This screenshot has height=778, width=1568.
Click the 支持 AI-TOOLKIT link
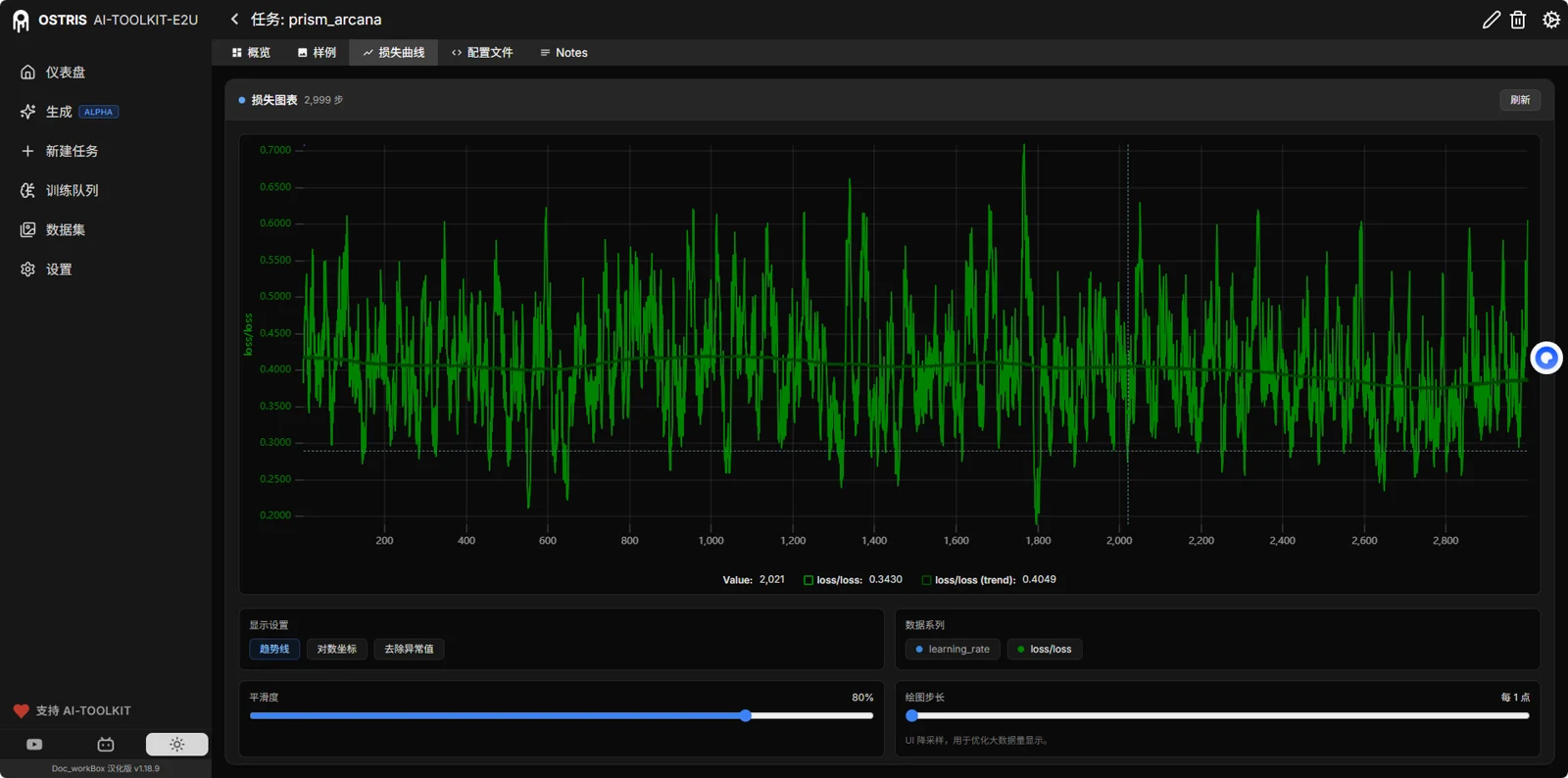[x=73, y=710]
